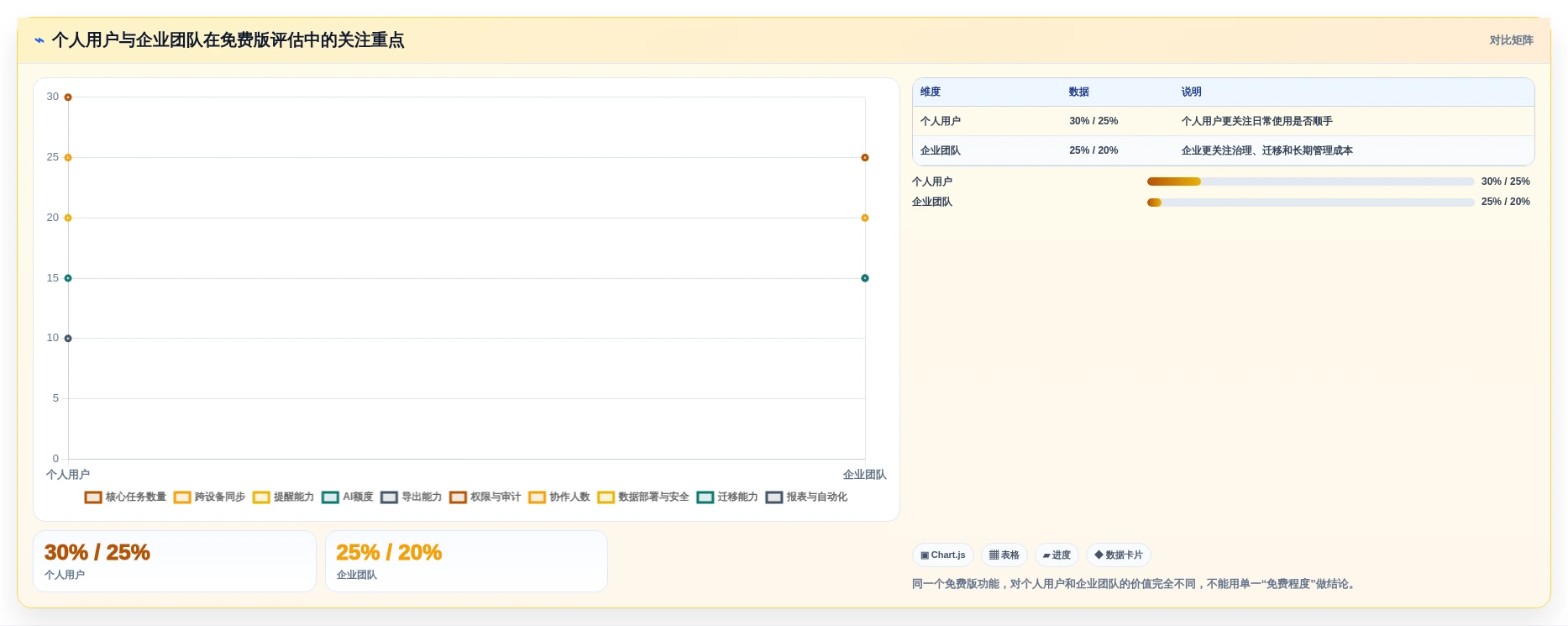Click the 个人用户 progress bar
Image resolution: width=1568 pixels, height=626 pixels.
(1310, 181)
